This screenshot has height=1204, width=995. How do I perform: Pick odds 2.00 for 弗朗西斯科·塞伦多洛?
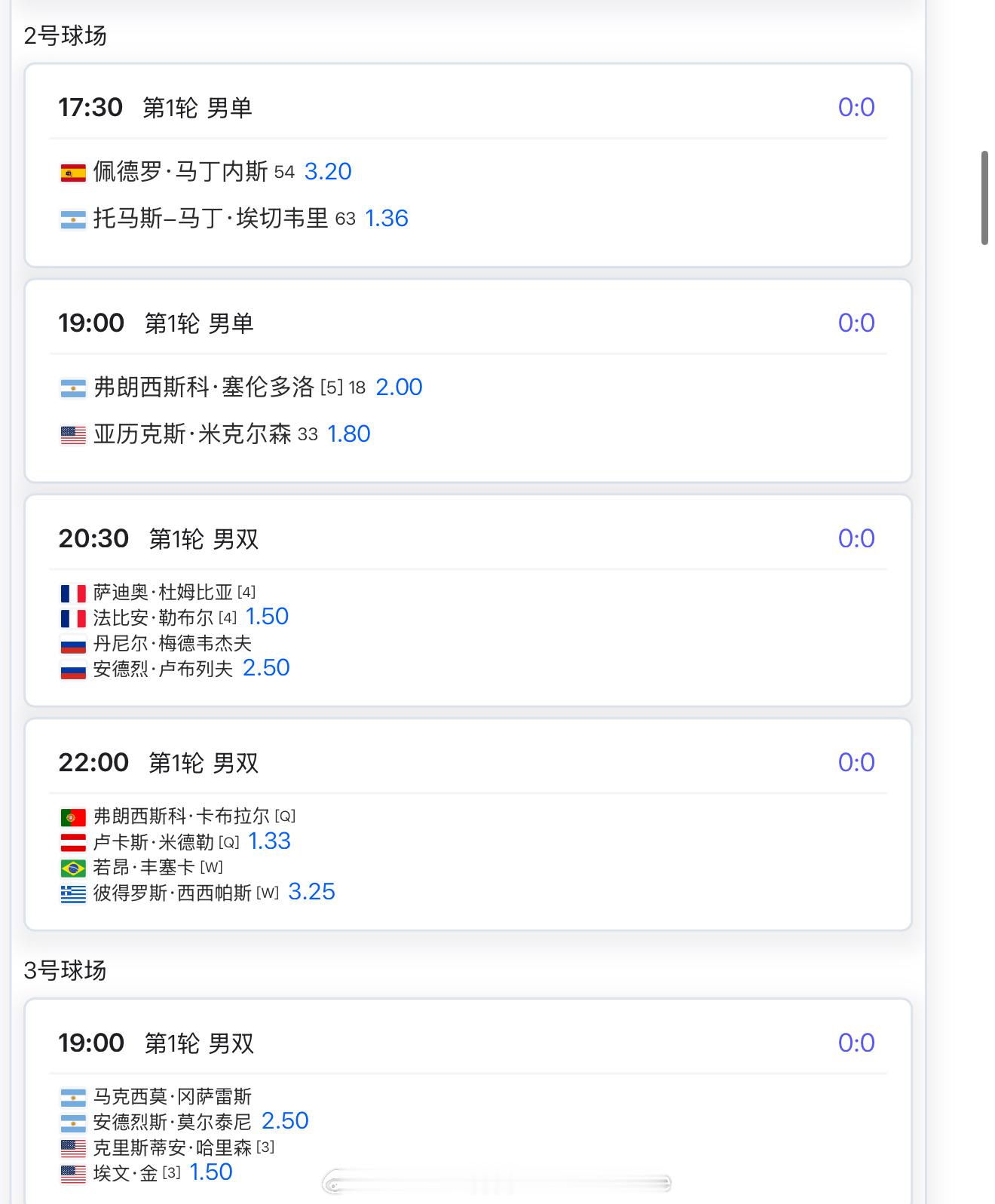tap(399, 388)
